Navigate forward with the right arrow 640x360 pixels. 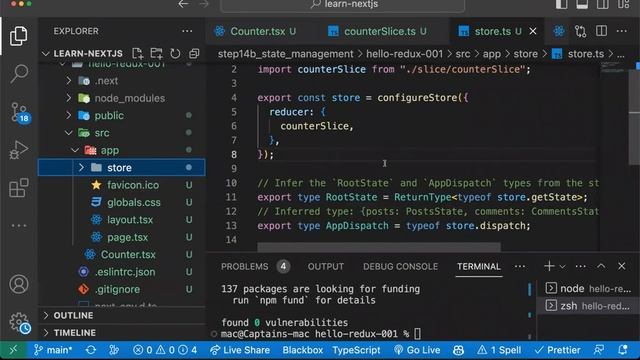[x=204, y=4]
